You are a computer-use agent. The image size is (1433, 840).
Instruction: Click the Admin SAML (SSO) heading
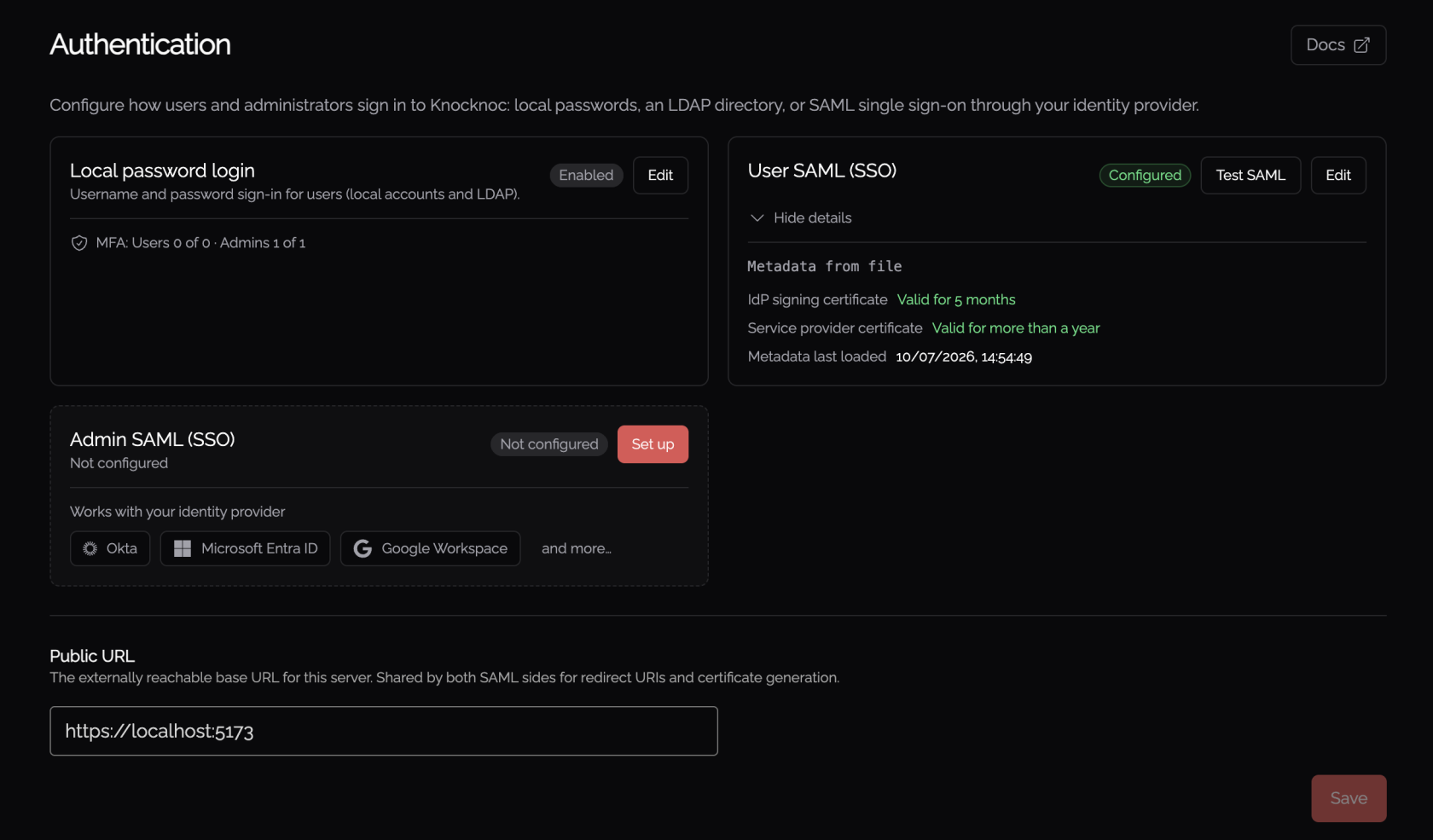[152, 439]
